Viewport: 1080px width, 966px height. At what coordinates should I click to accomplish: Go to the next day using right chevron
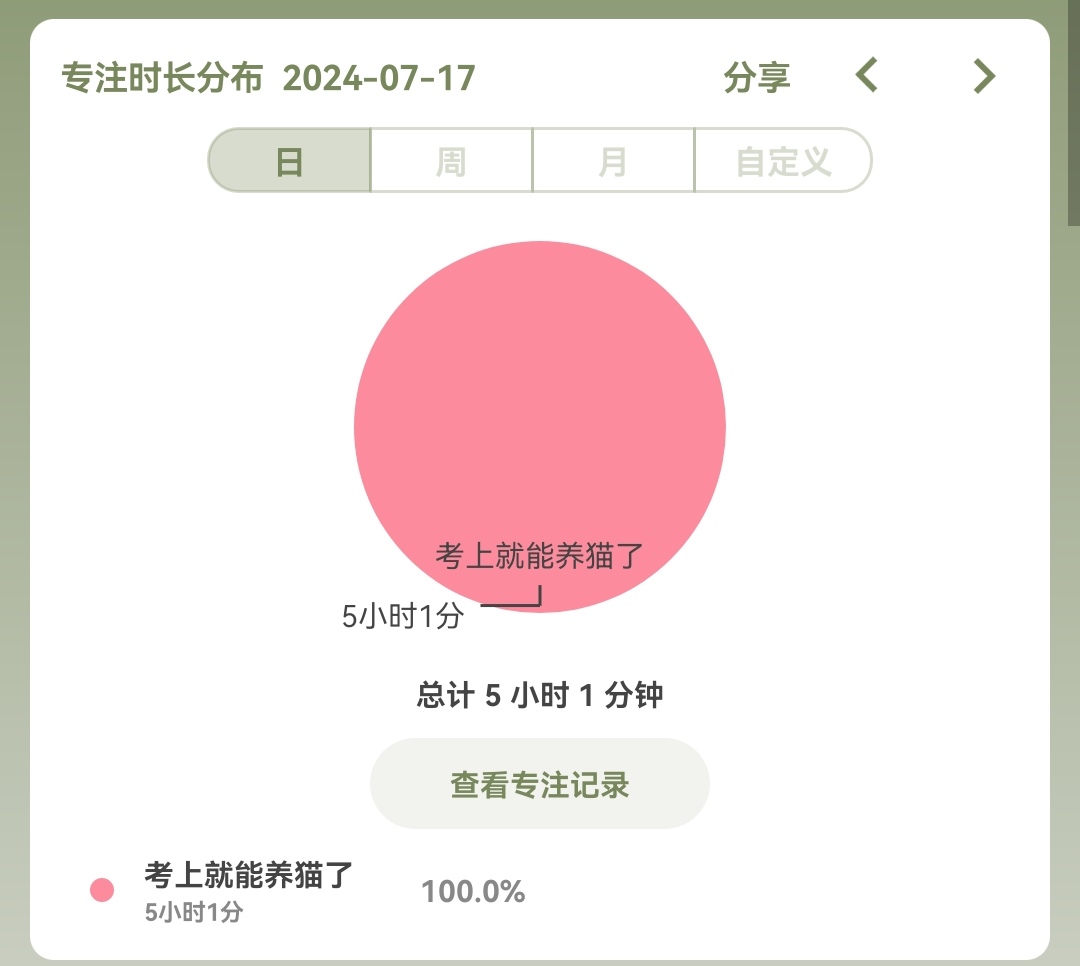tap(985, 76)
